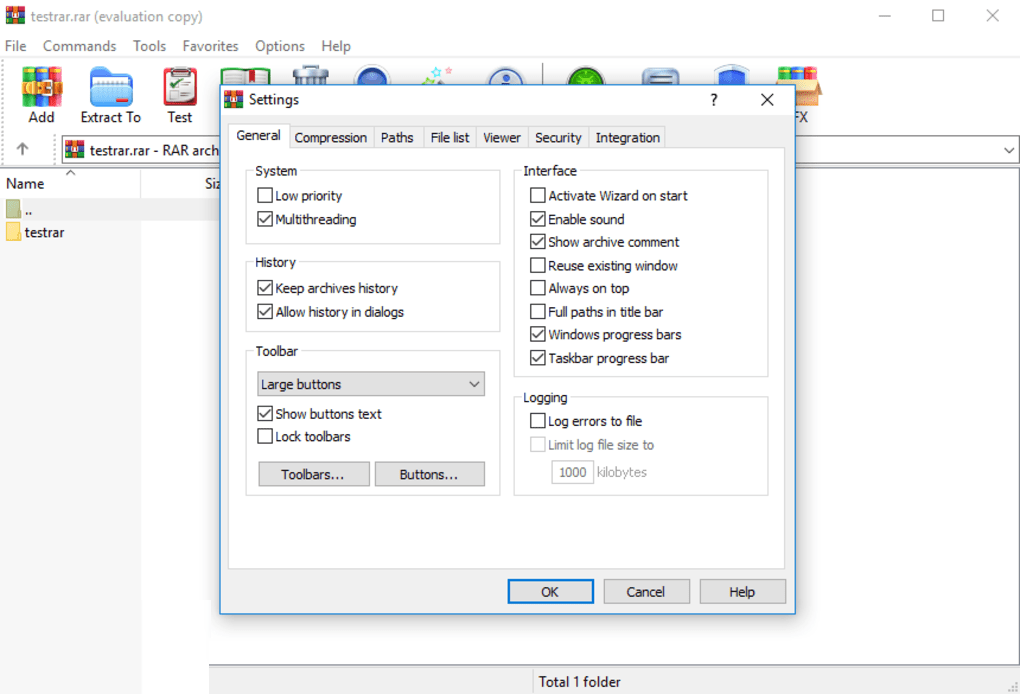Screen dimensions: 1020x694
Task: Open the Options menu
Action: tap(280, 46)
